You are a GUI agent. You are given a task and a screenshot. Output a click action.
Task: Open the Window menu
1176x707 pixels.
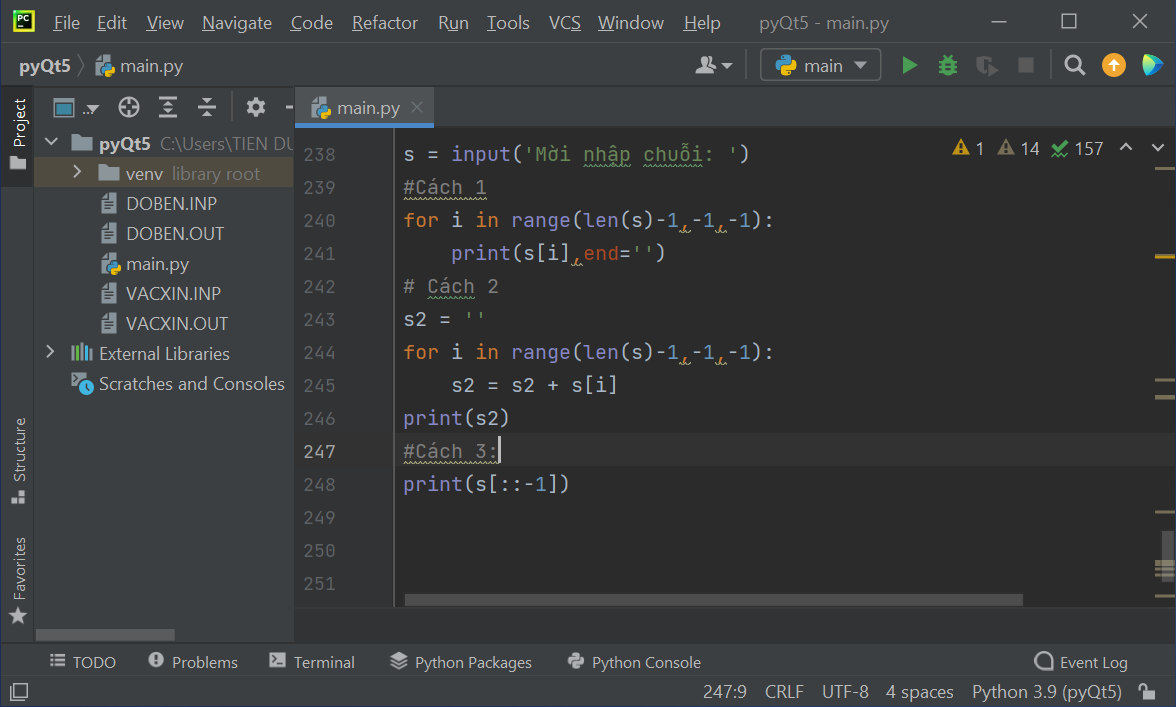coord(631,23)
